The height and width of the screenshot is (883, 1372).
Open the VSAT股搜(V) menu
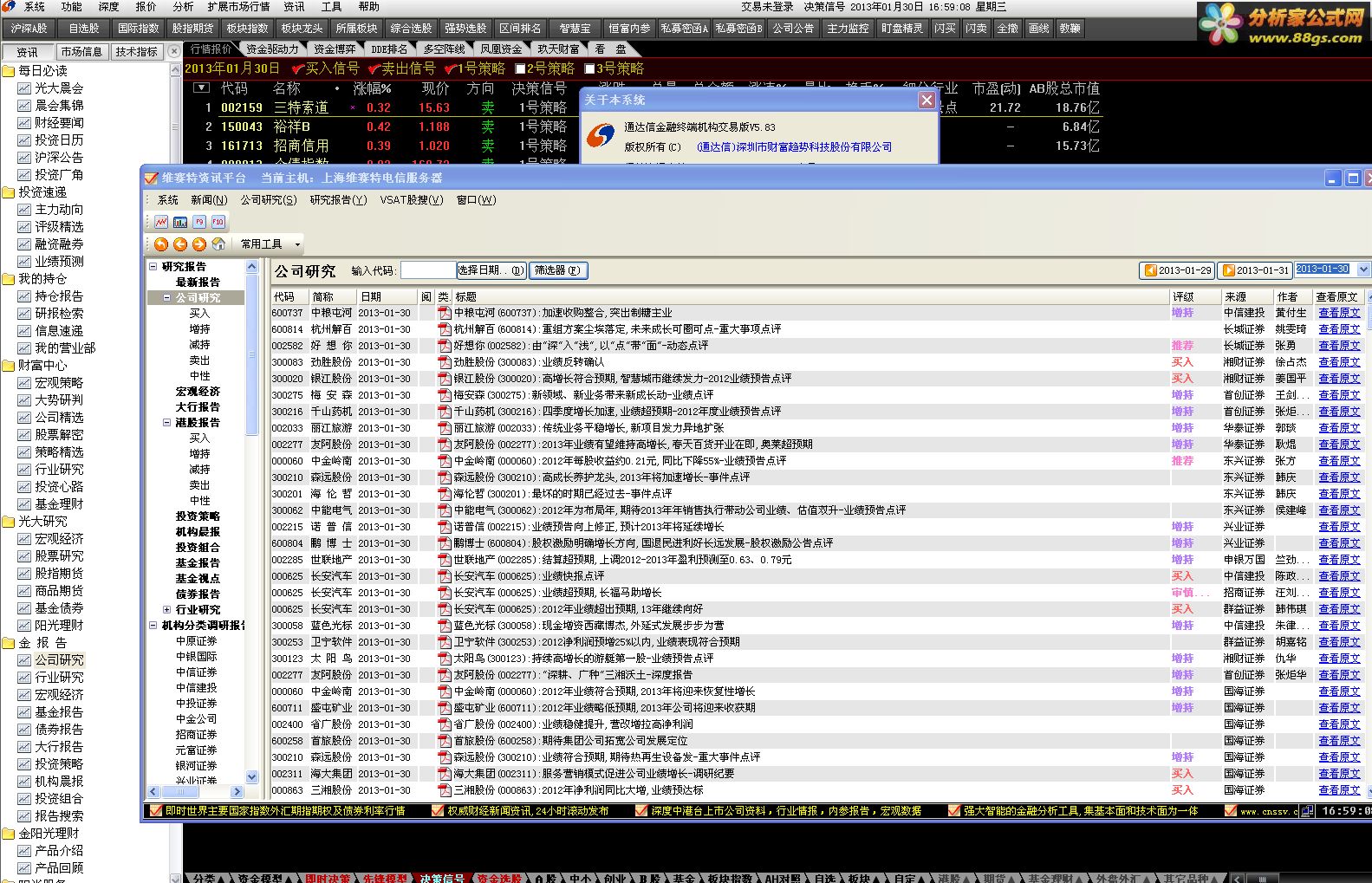[412, 200]
